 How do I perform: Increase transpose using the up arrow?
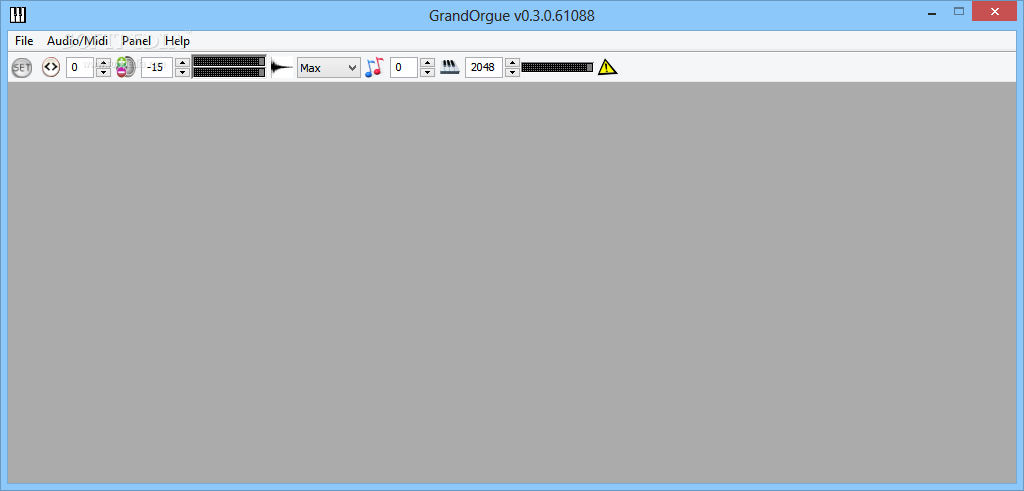pos(427,63)
